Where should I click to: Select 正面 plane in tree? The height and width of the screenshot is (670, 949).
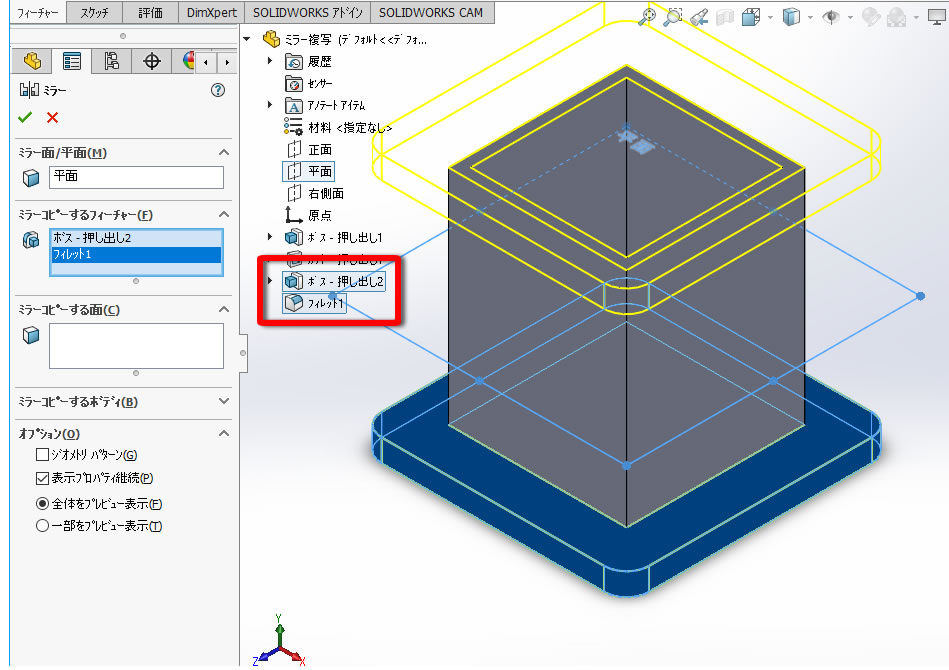point(309,149)
